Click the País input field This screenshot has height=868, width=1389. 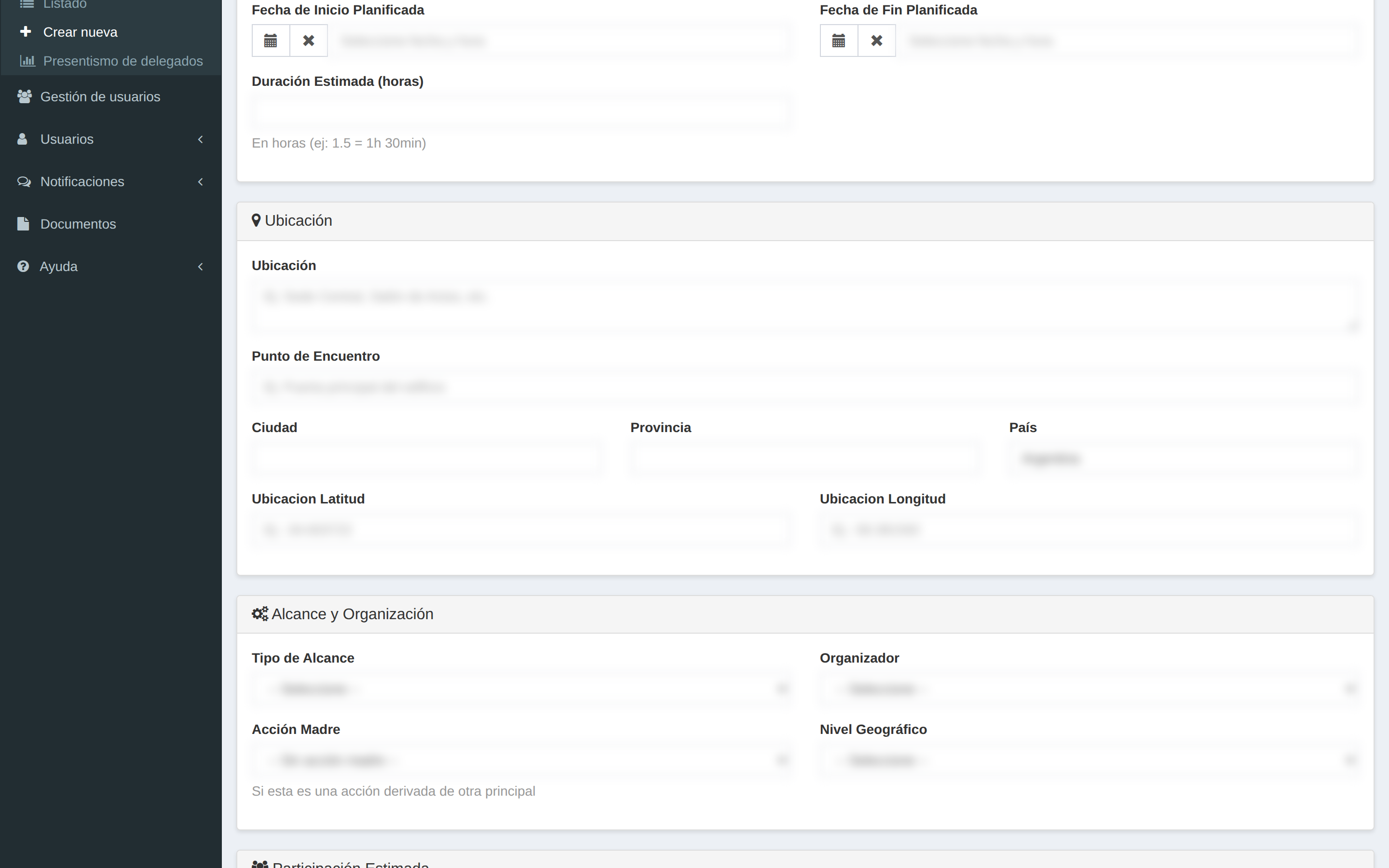[1184, 458]
